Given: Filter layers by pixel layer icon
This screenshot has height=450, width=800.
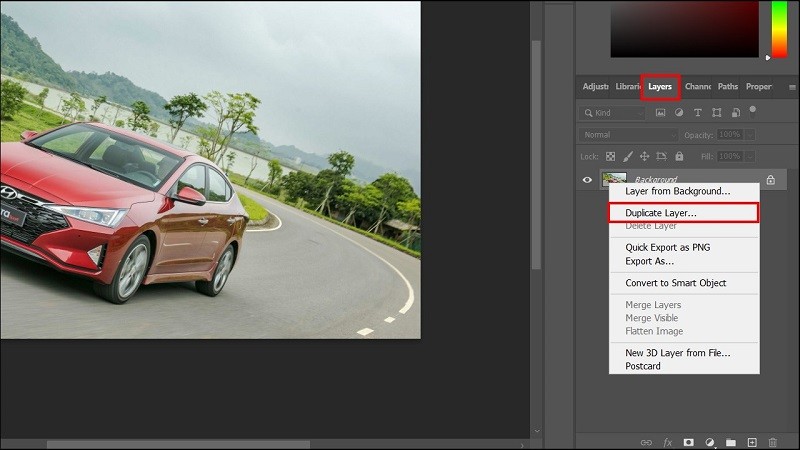Looking at the screenshot, I should pos(660,113).
